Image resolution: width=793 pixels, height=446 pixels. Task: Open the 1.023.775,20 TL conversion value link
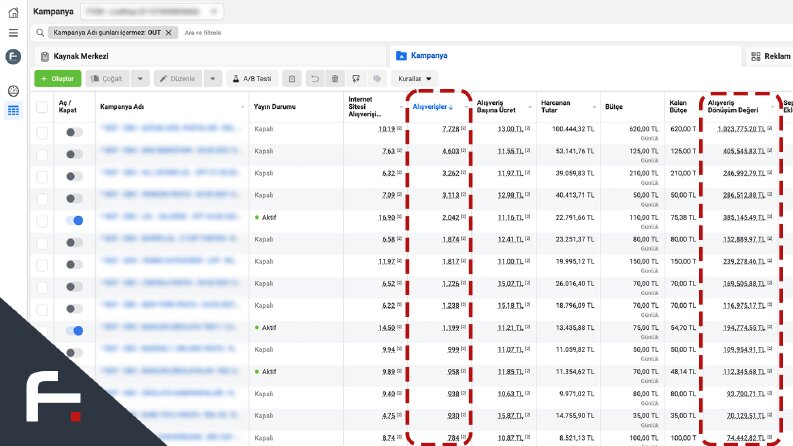741,129
